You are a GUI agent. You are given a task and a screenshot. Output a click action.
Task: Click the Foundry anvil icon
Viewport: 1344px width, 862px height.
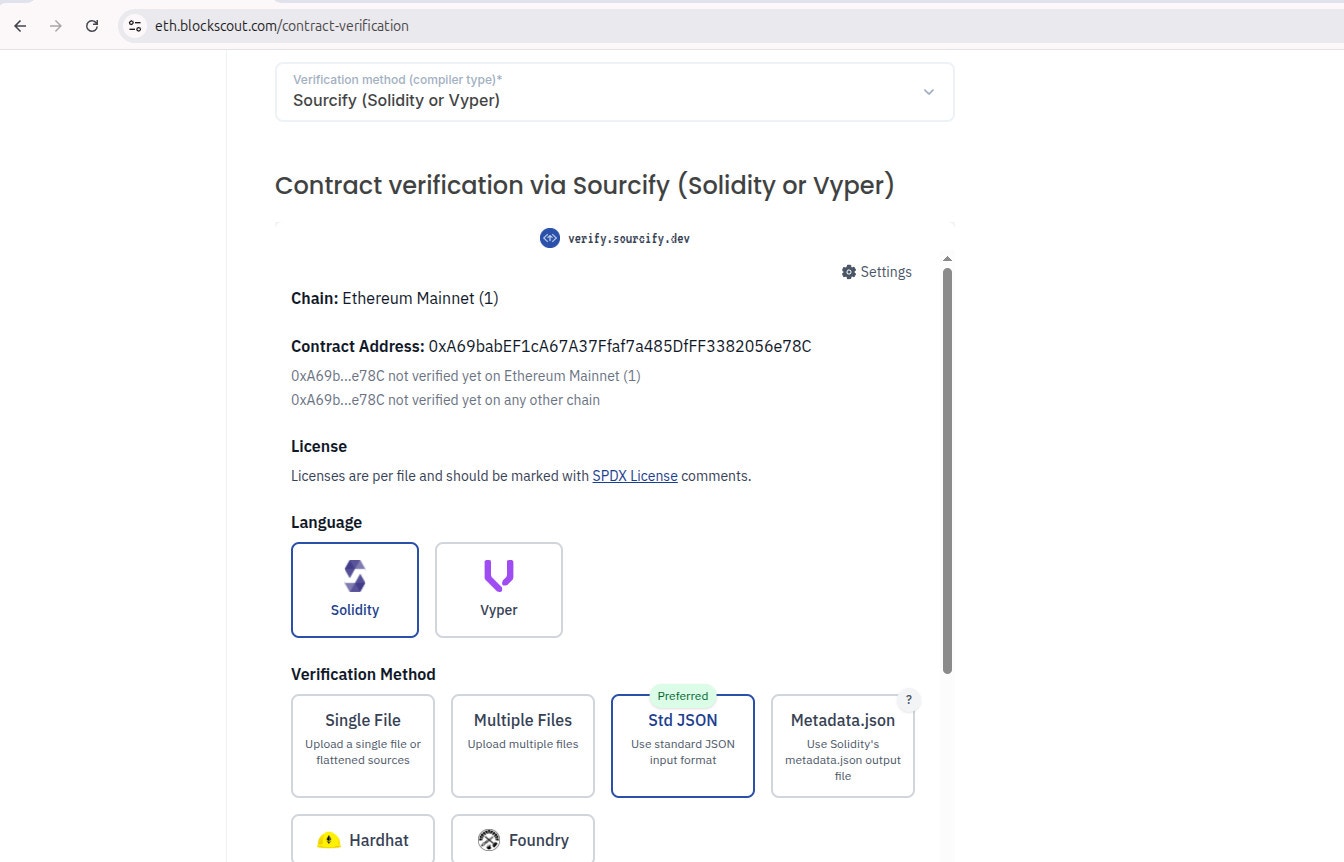(x=489, y=840)
